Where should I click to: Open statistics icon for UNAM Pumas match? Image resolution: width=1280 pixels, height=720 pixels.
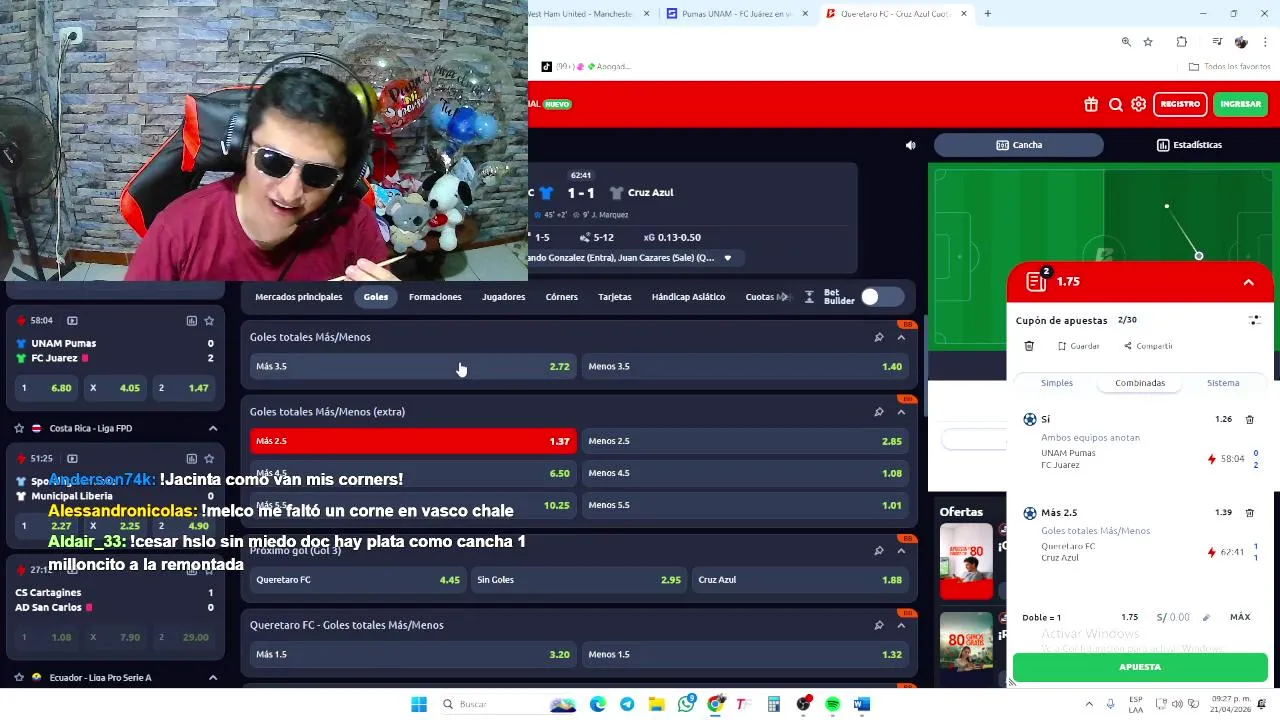click(x=191, y=320)
